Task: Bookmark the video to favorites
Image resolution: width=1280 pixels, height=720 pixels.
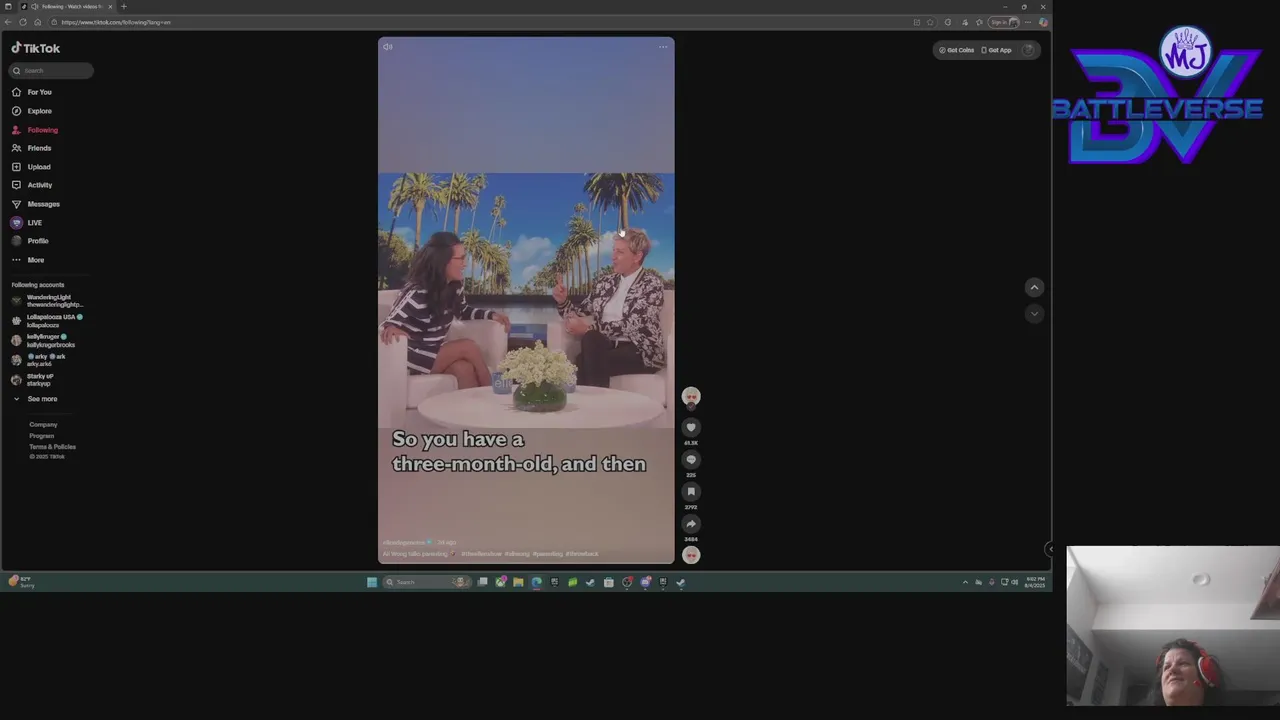Action: pyautogui.click(x=691, y=492)
